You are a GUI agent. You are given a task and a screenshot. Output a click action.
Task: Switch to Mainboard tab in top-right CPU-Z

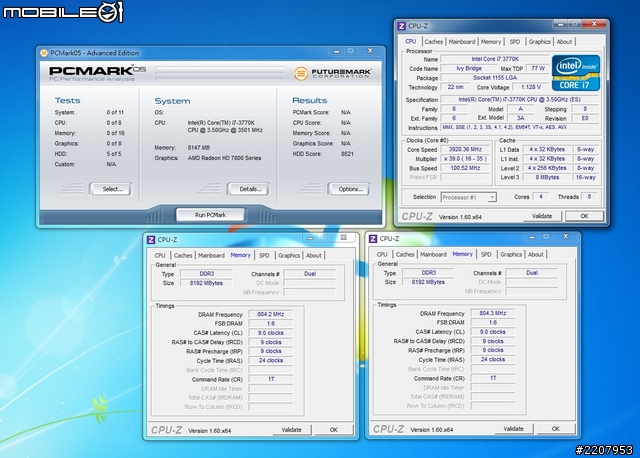click(462, 42)
